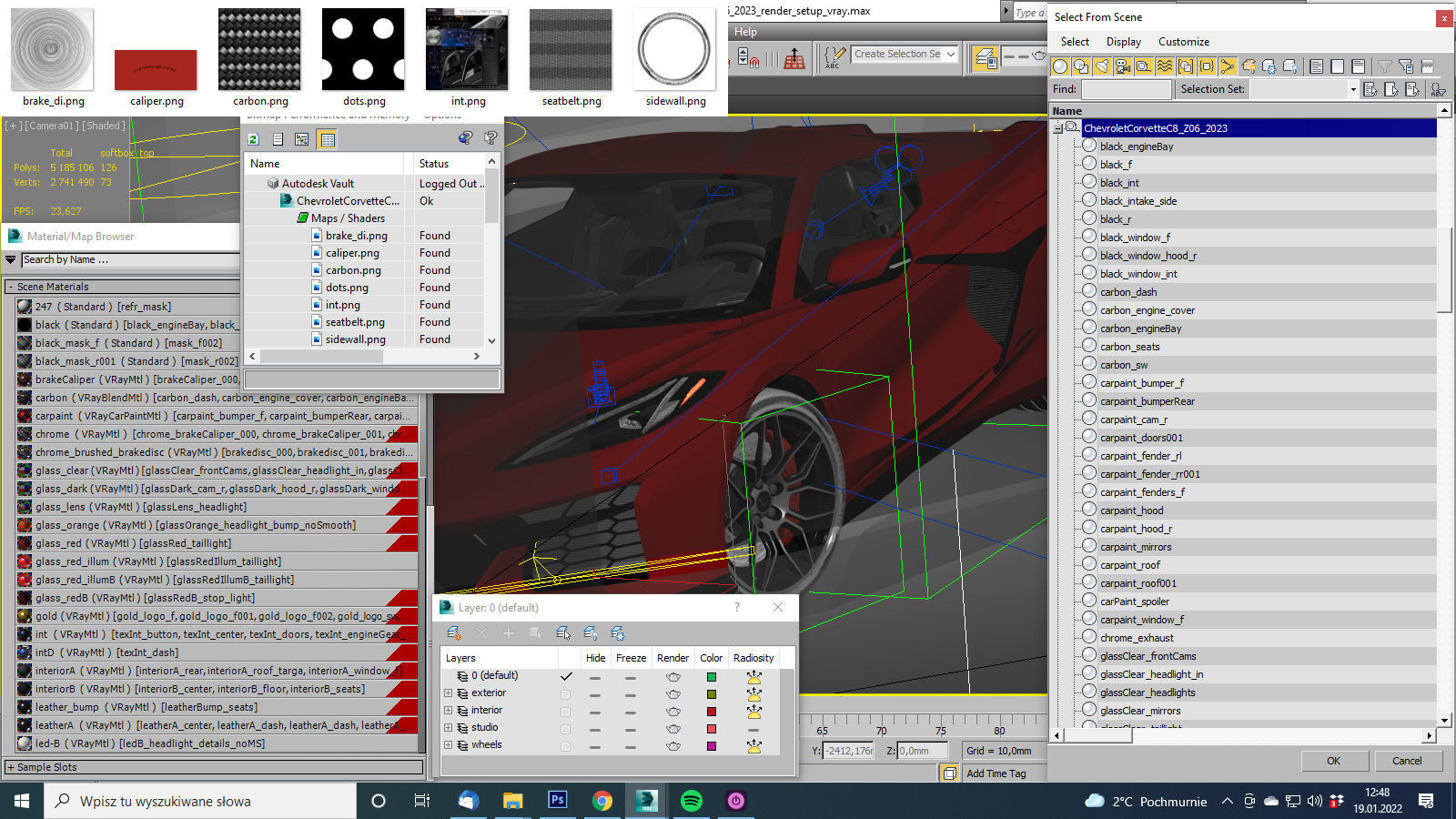
Task: Toggle Display Bone Objects filter icon
Action: (1228, 66)
